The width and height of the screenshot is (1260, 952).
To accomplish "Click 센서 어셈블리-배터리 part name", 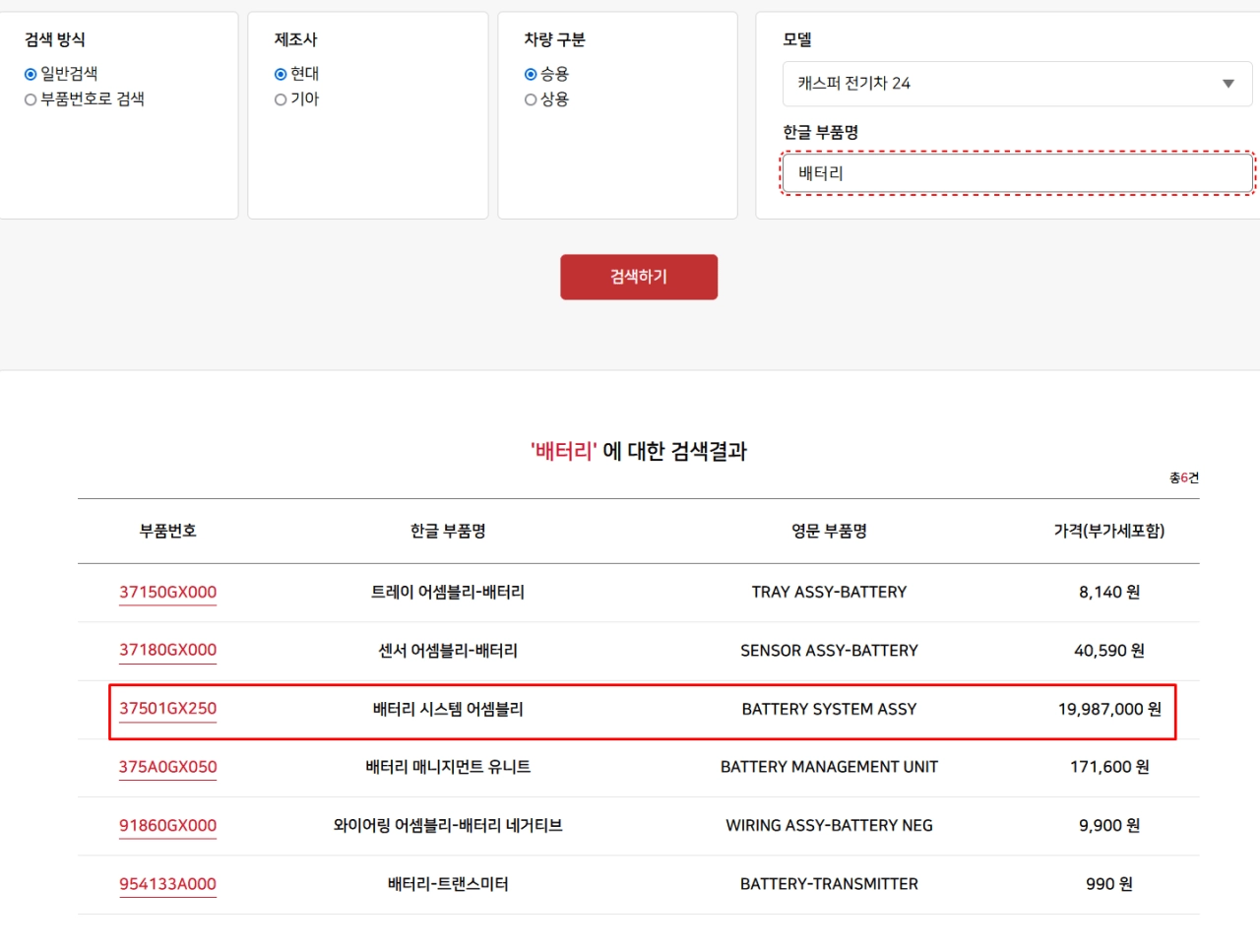I will tap(448, 650).
